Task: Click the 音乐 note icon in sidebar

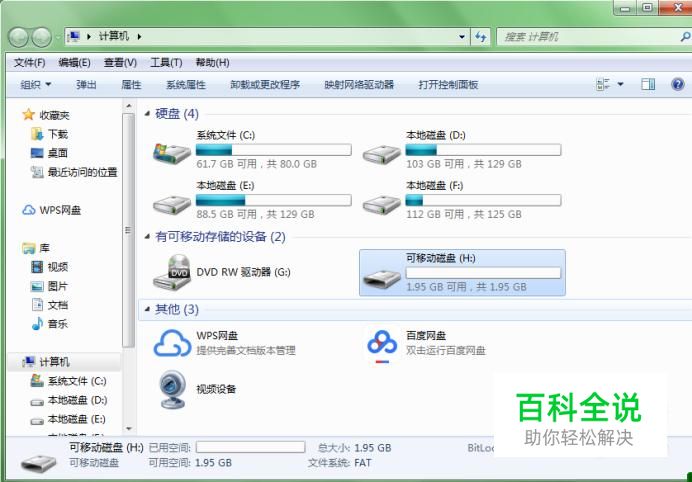Action: 37,324
